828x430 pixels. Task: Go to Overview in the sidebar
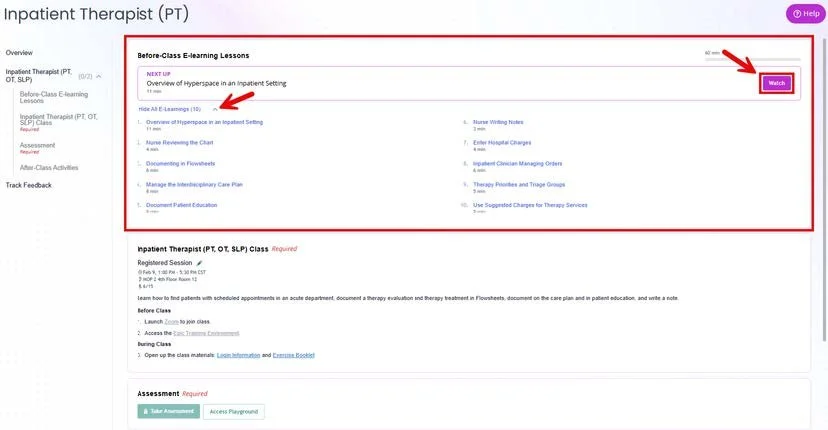19,53
